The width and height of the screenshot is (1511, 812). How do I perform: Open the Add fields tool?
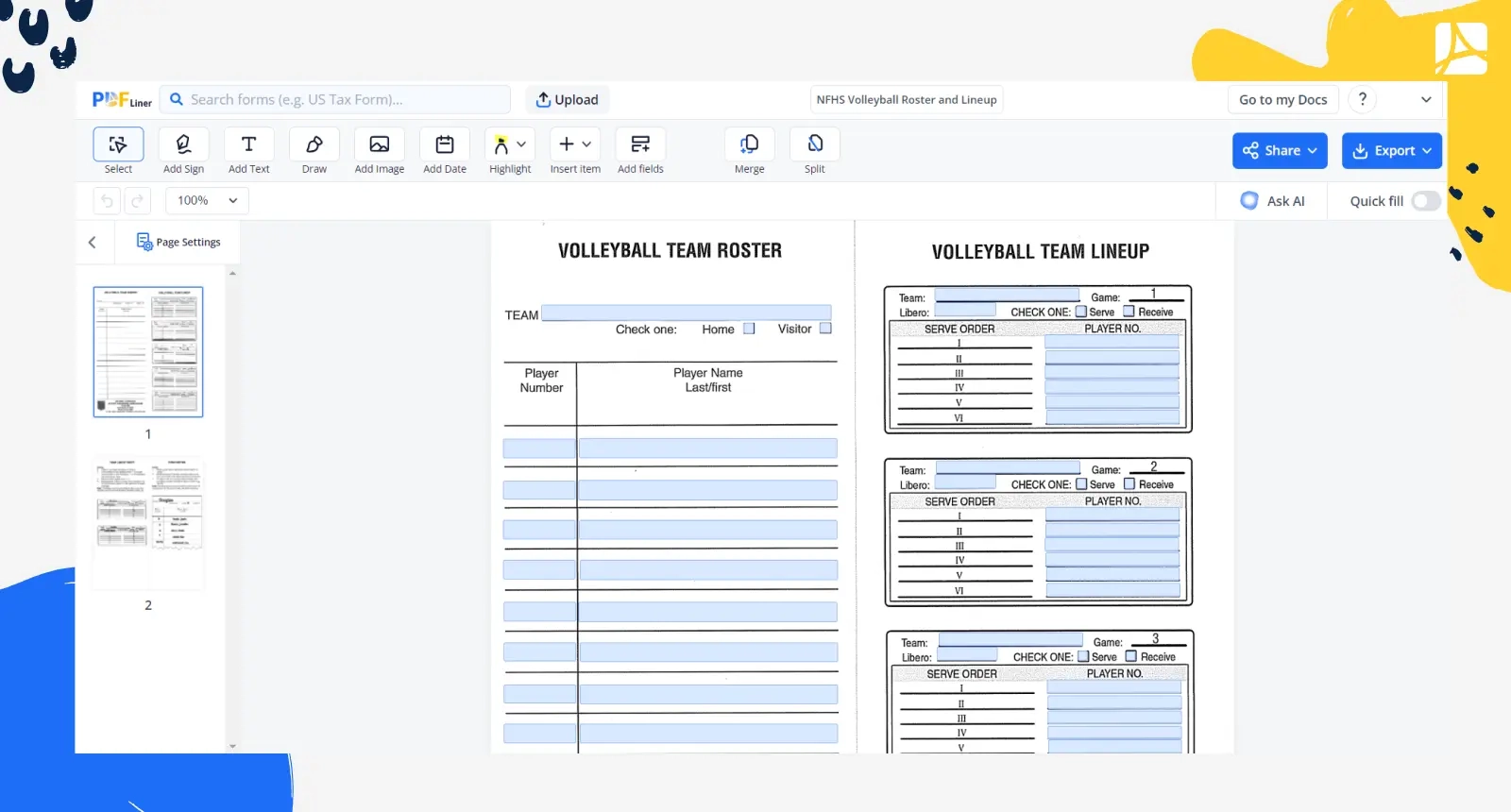(x=640, y=145)
